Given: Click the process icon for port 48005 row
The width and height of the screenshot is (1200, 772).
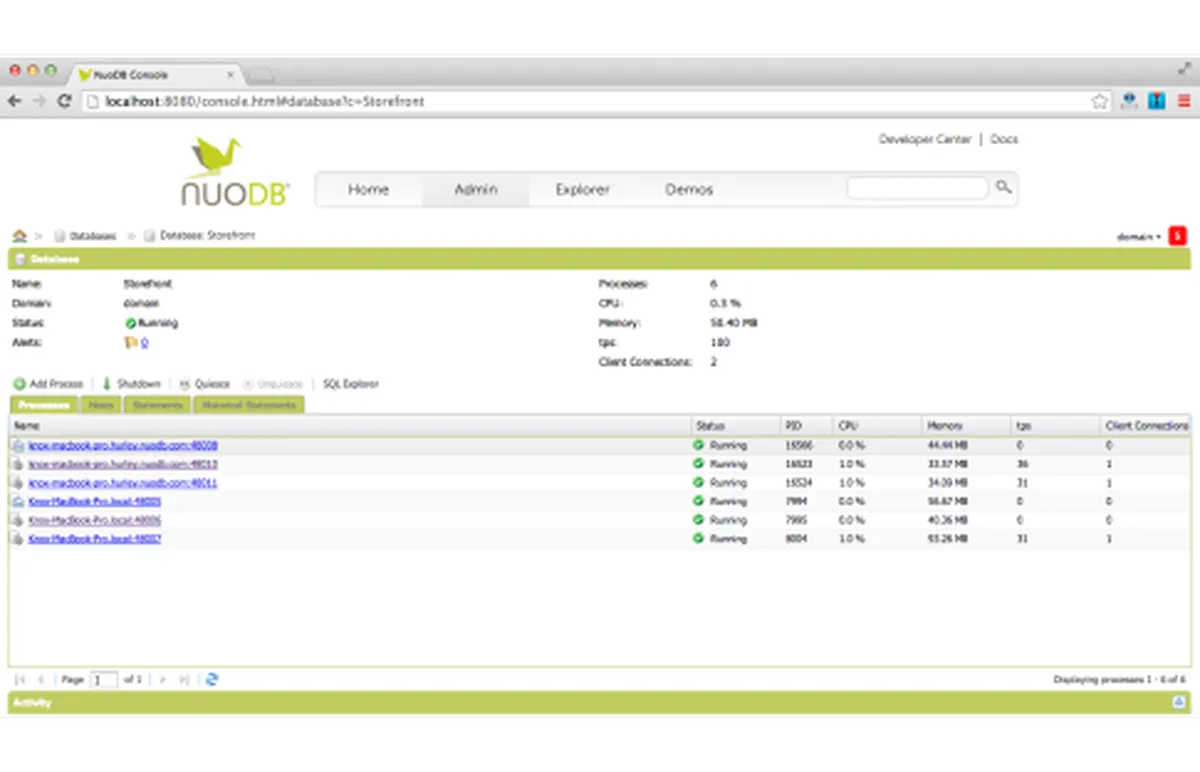Looking at the screenshot, I should tap(18, 502).
